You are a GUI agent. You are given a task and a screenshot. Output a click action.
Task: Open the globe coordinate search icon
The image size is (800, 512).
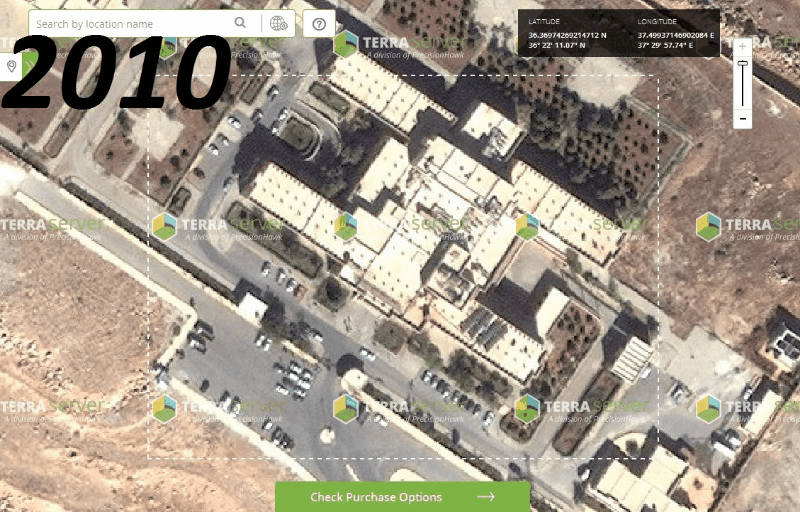point(279,23)
